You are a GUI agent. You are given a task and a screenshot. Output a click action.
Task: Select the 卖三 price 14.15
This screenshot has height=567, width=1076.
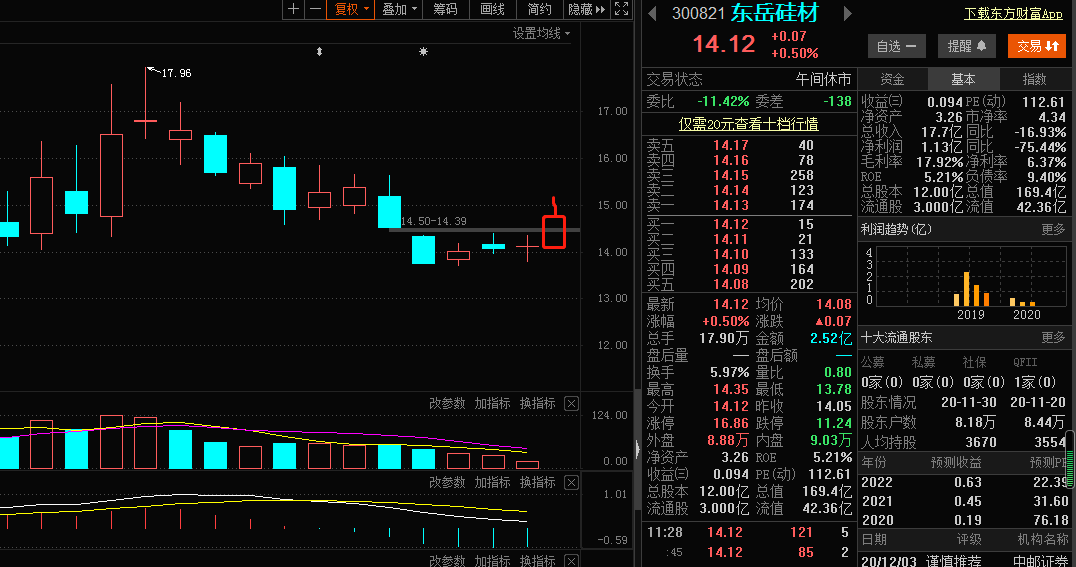pos(730,175)
